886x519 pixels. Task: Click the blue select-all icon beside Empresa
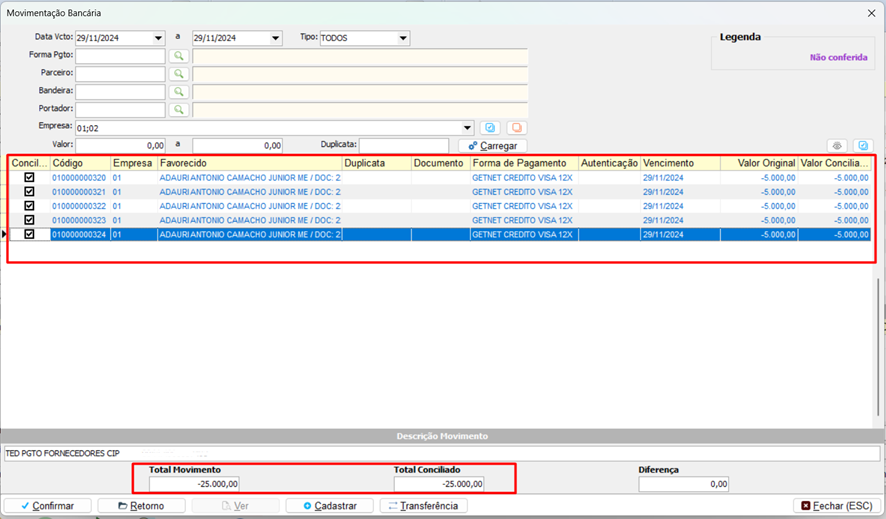(490, 128)
